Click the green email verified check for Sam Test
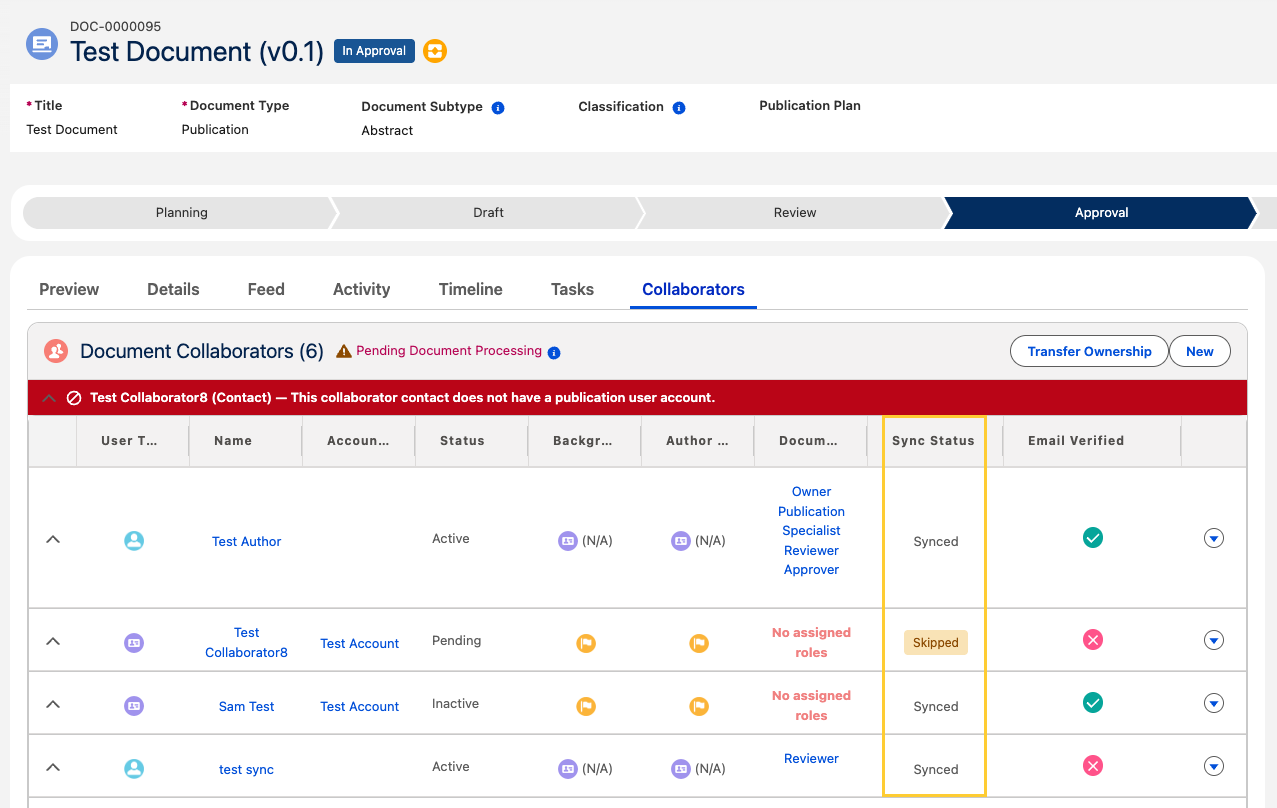The width and height of the screenshot is (1277, 808). click(1093, 703)
